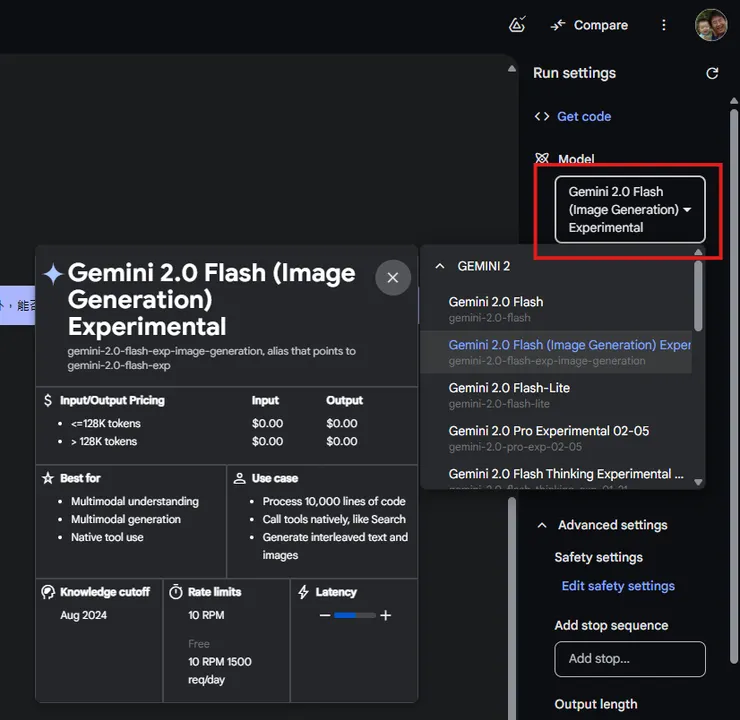This screenshot has height=720, width=740.
Task: Focus the Add stop sequence input field
Action: [x=630, y=659]
